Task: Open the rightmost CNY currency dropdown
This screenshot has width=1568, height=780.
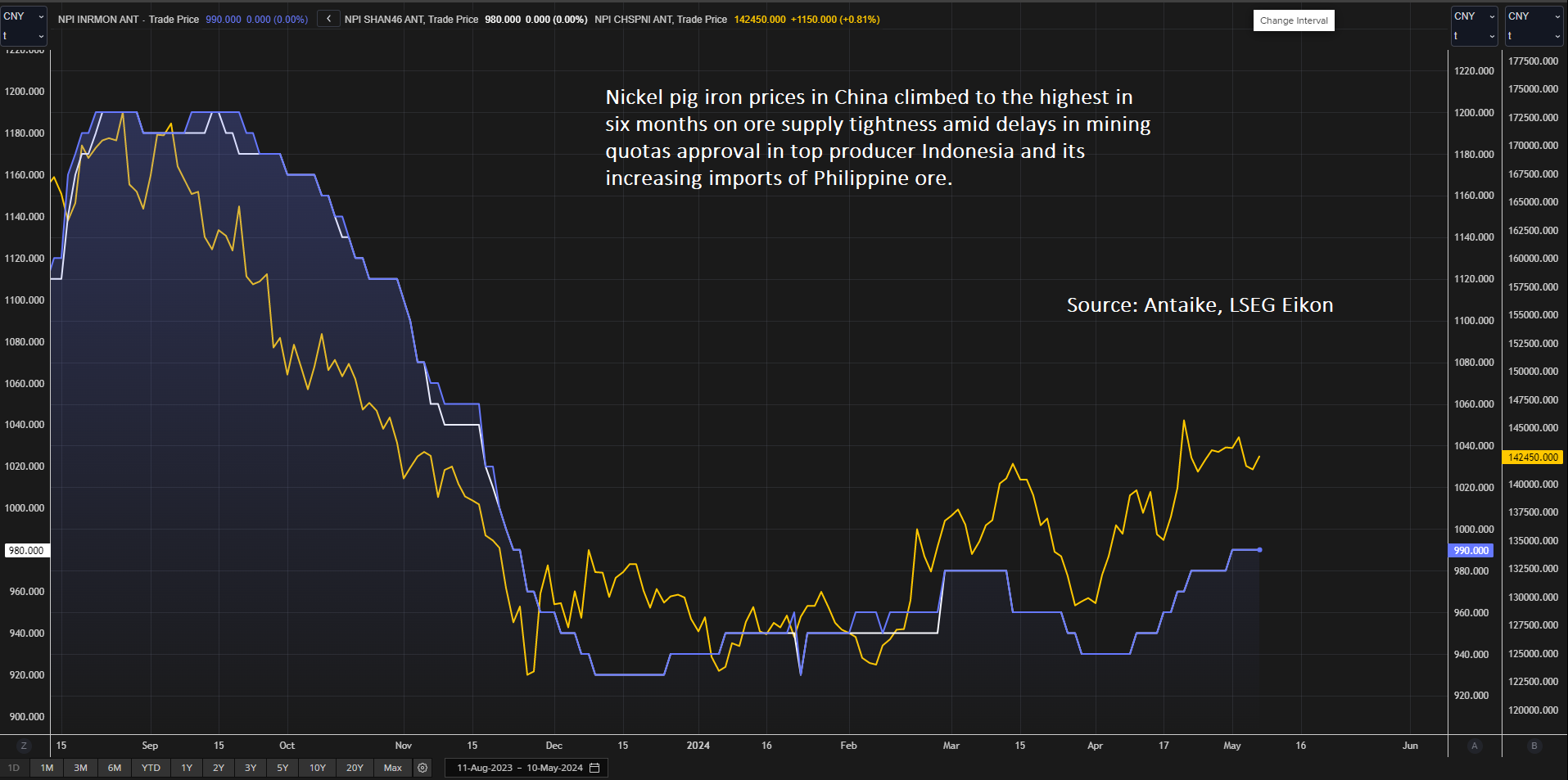Action: pyautogui.click(x=1534, y=16)
